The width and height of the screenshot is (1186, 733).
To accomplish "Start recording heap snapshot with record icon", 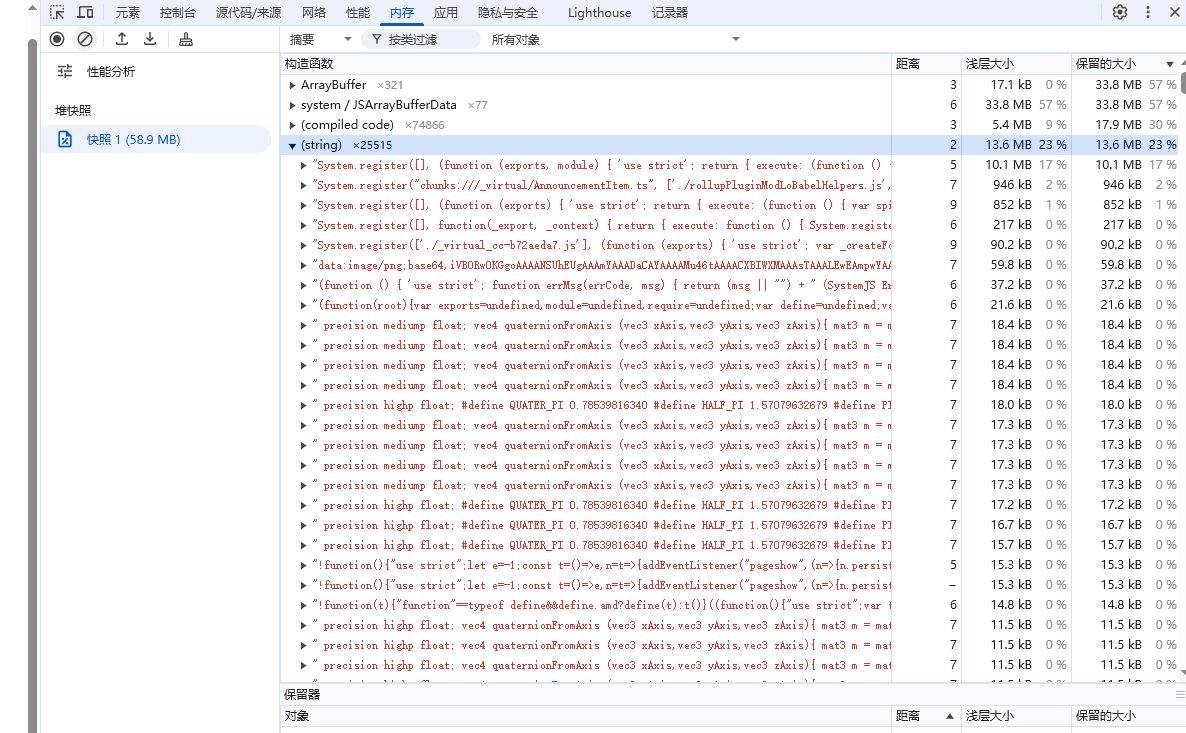I will pyautogui.click(x=57, y=39).
